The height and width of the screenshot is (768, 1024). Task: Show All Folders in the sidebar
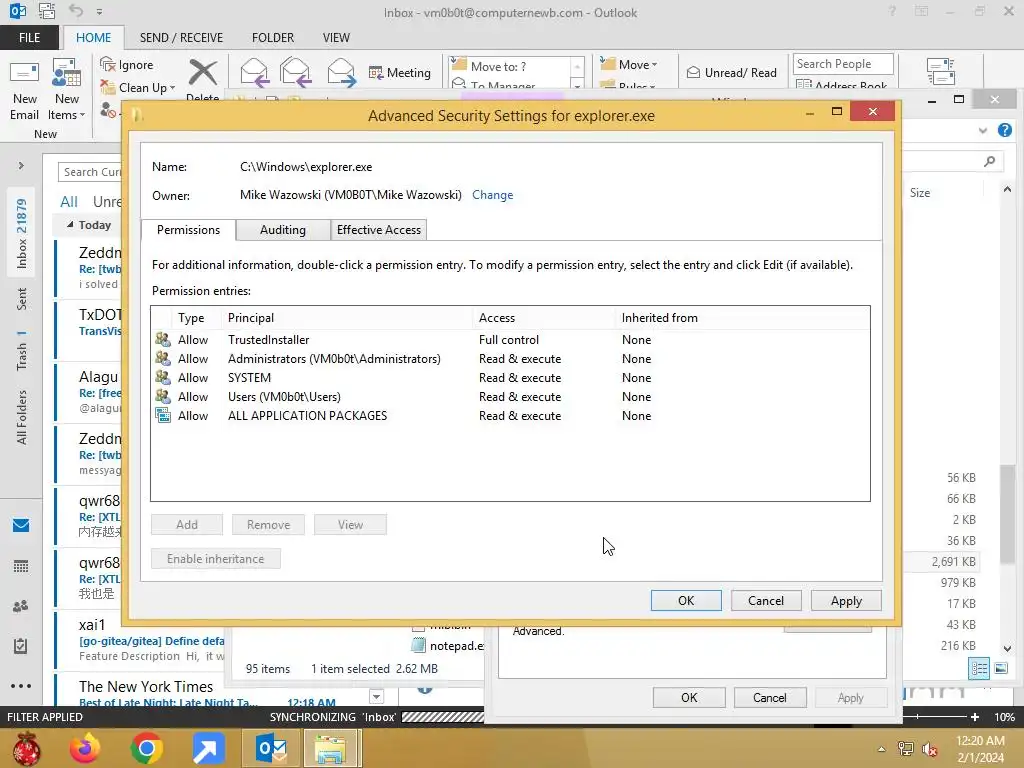coord(22,417)
